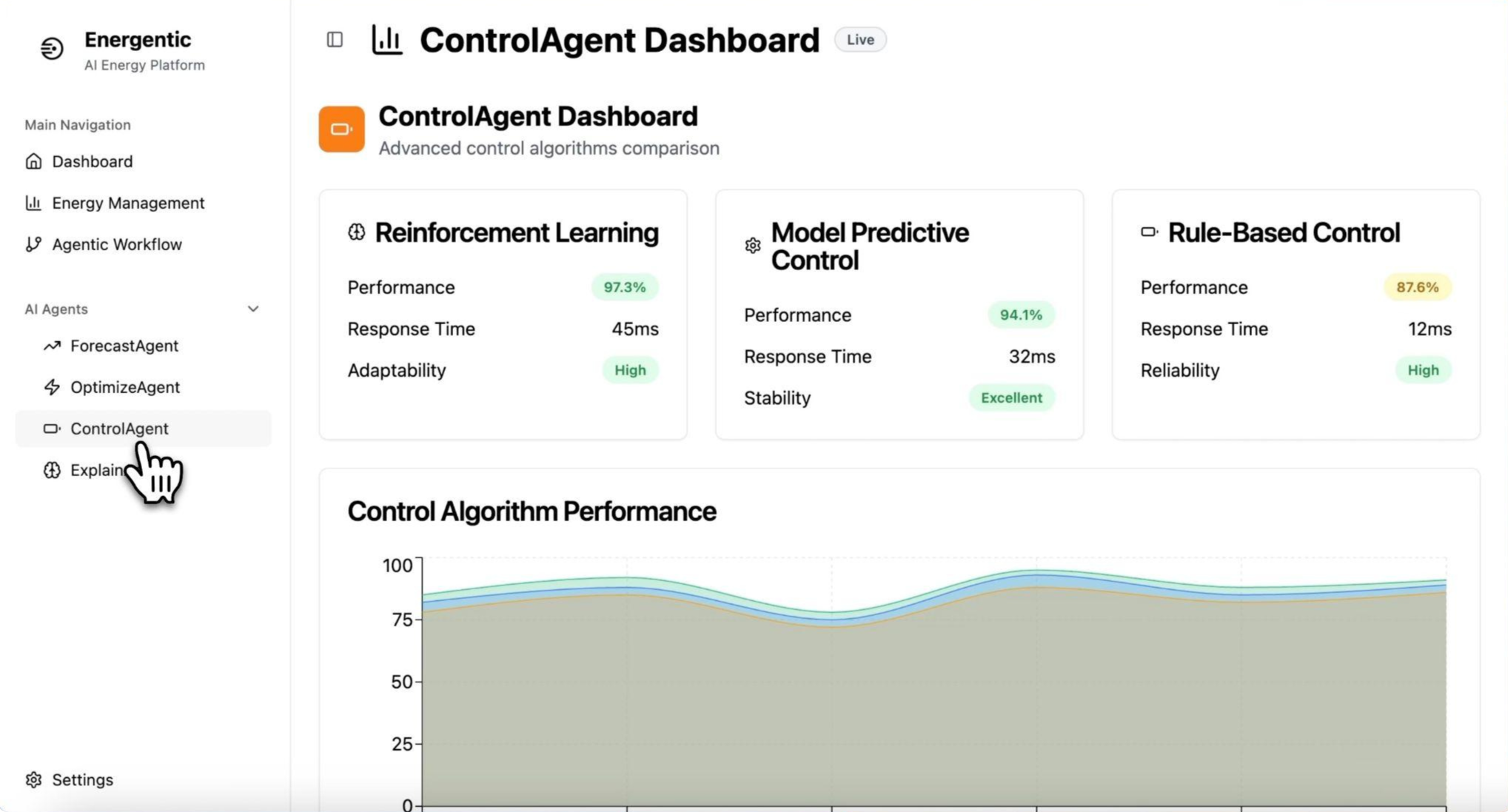Go to Agentic Workflow

pos(116,244)
